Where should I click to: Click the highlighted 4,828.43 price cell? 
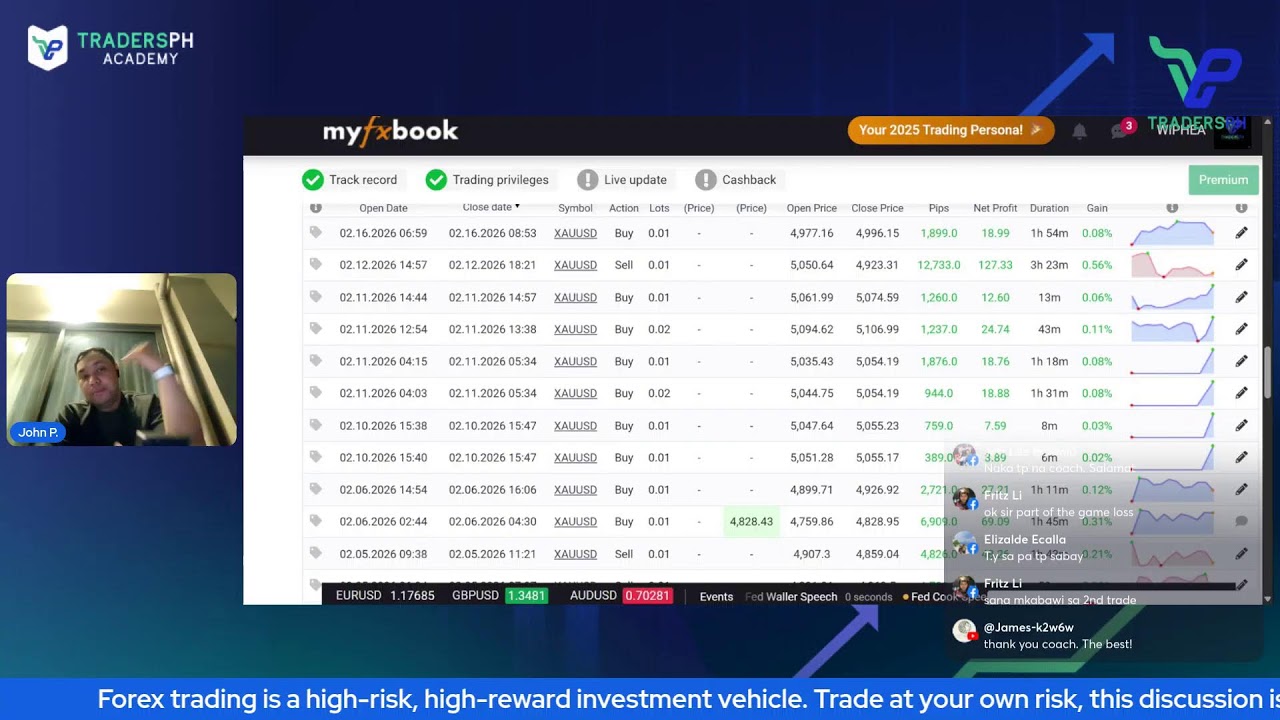click(751, 521)
